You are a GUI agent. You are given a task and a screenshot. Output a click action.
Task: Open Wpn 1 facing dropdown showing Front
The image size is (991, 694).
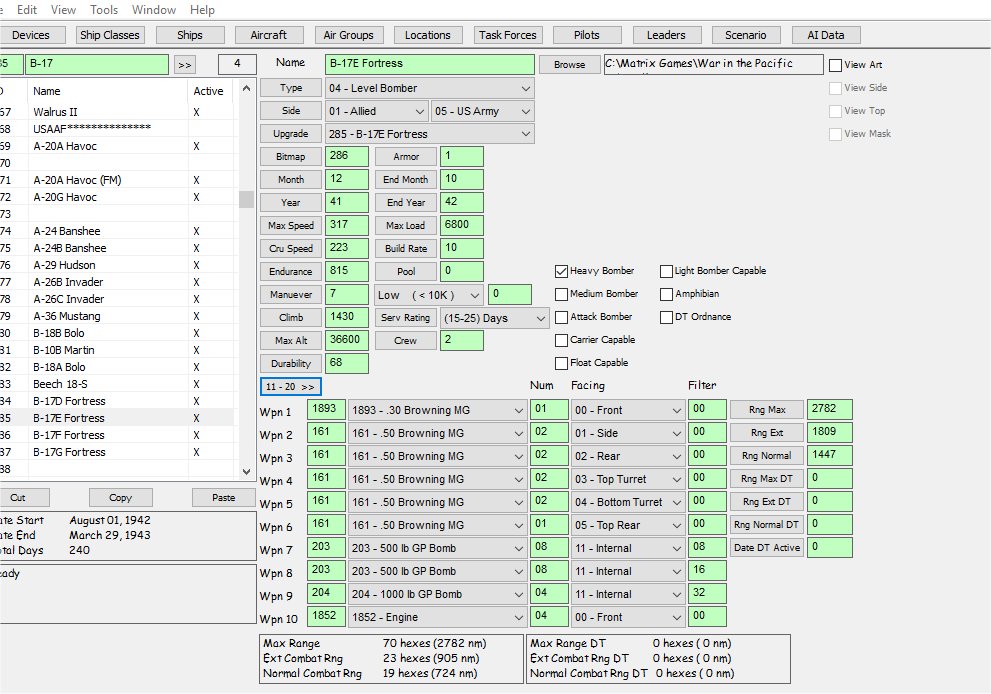click(628, 410)
